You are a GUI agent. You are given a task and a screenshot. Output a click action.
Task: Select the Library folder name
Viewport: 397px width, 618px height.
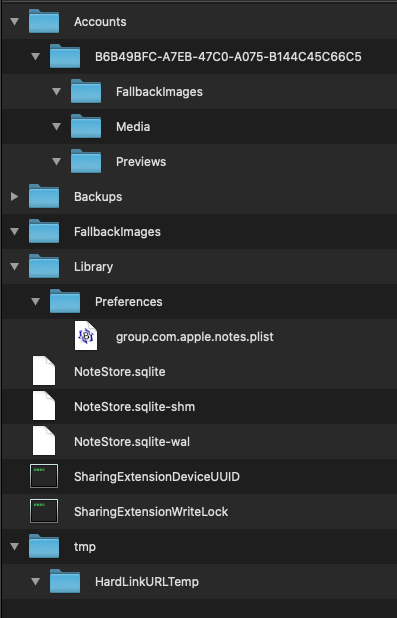click(93, 267)
